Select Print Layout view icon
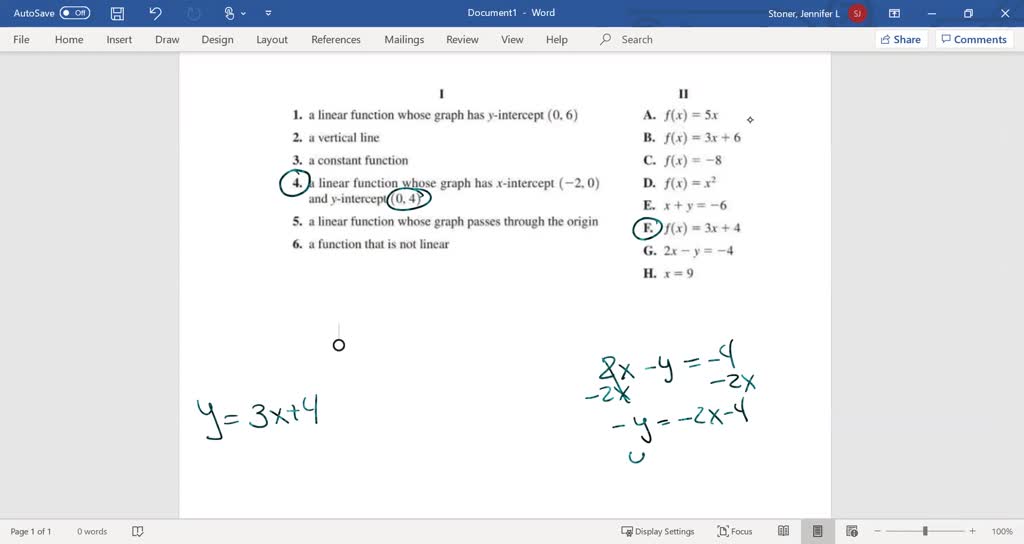 (818, 532)
